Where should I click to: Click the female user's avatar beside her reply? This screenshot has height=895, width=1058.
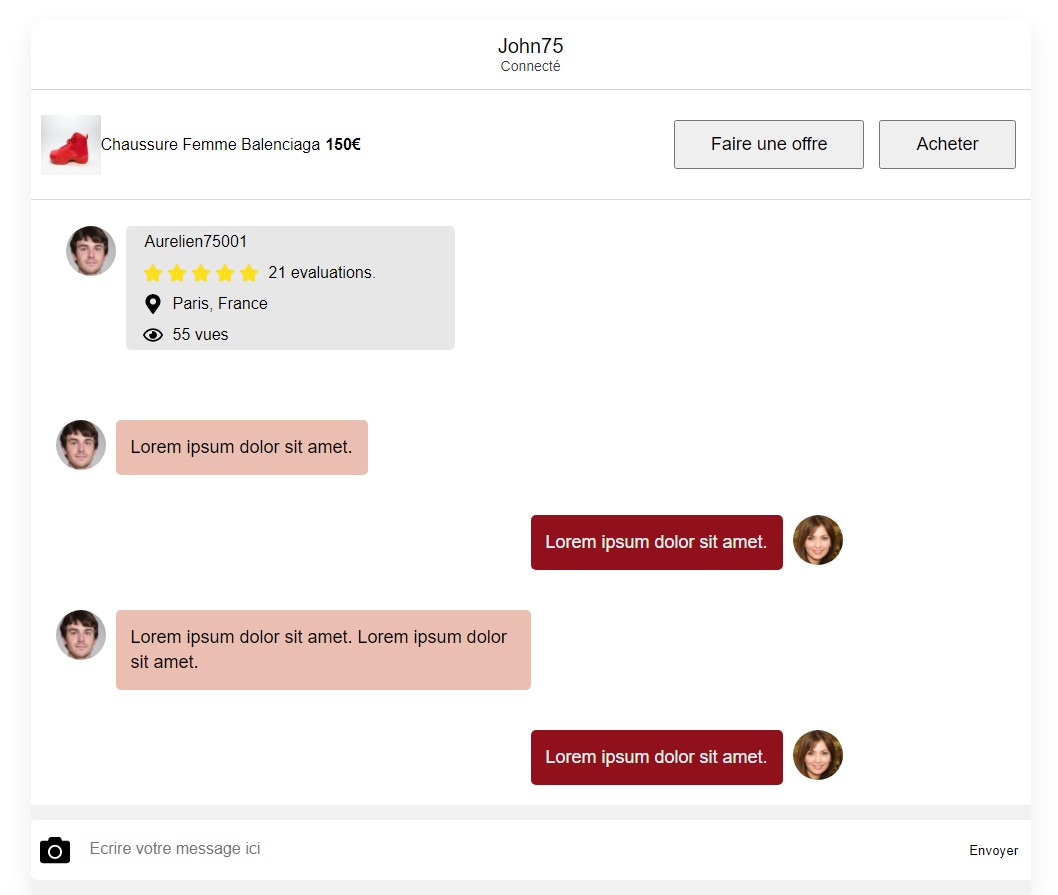pyautogui.click(x=818, y=540)
